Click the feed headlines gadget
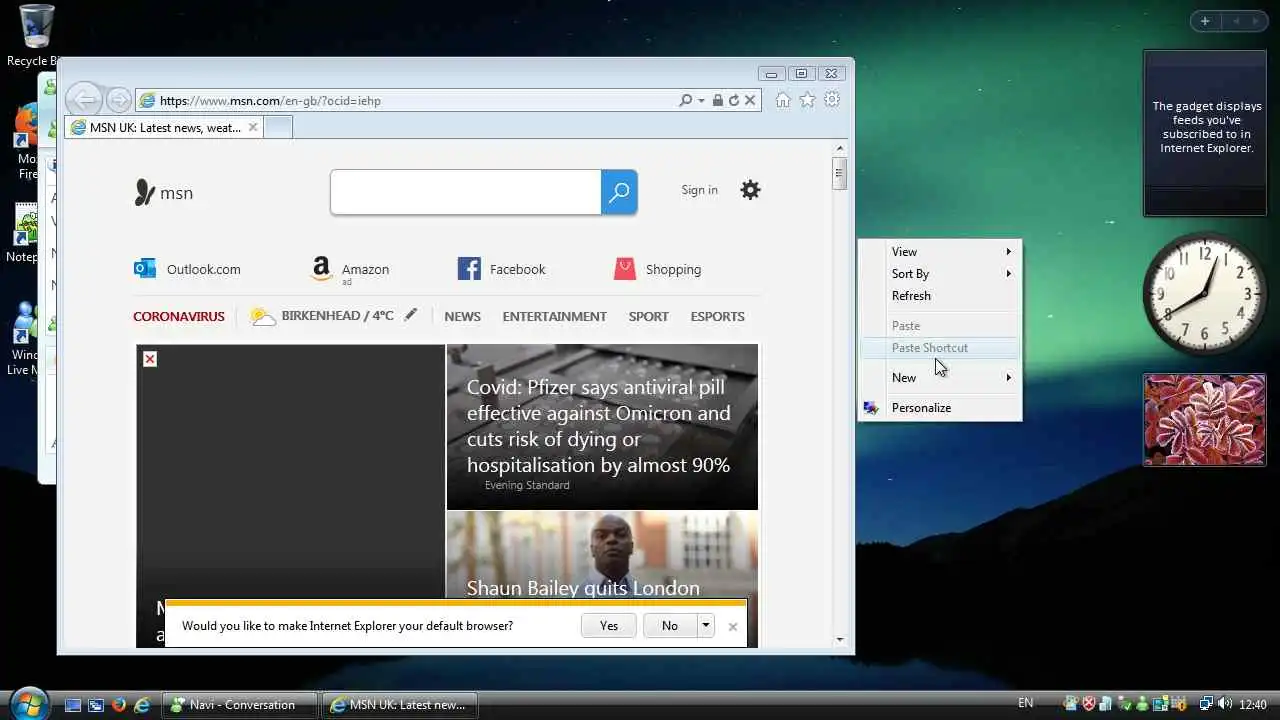 pos(1204,132)
